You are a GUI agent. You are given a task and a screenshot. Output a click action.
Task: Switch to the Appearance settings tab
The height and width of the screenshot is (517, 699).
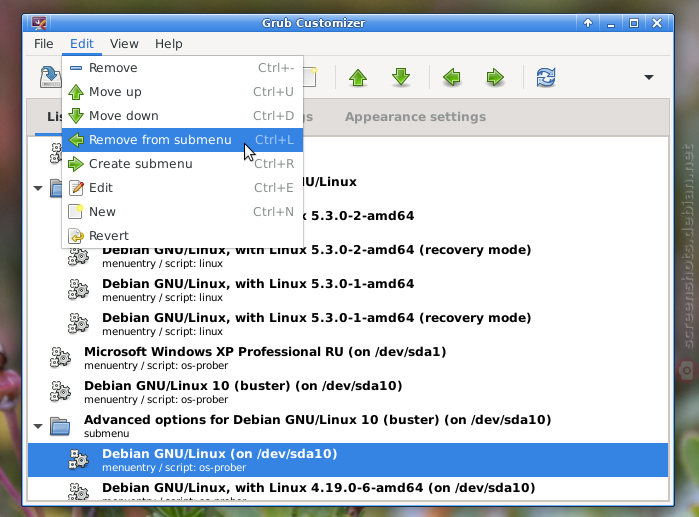(x=415, y=117)
